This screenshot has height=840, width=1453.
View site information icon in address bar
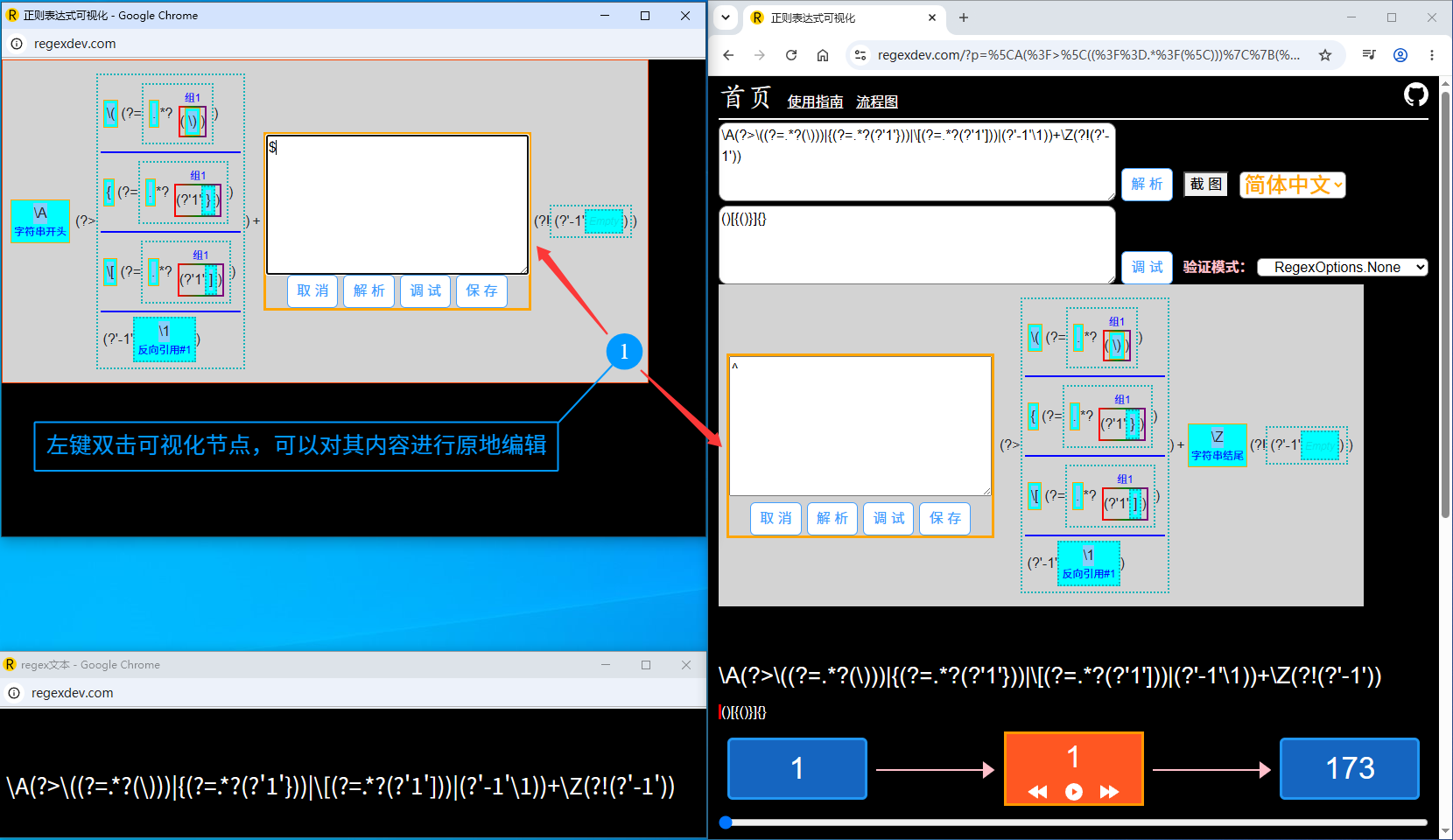pos(860,55)
